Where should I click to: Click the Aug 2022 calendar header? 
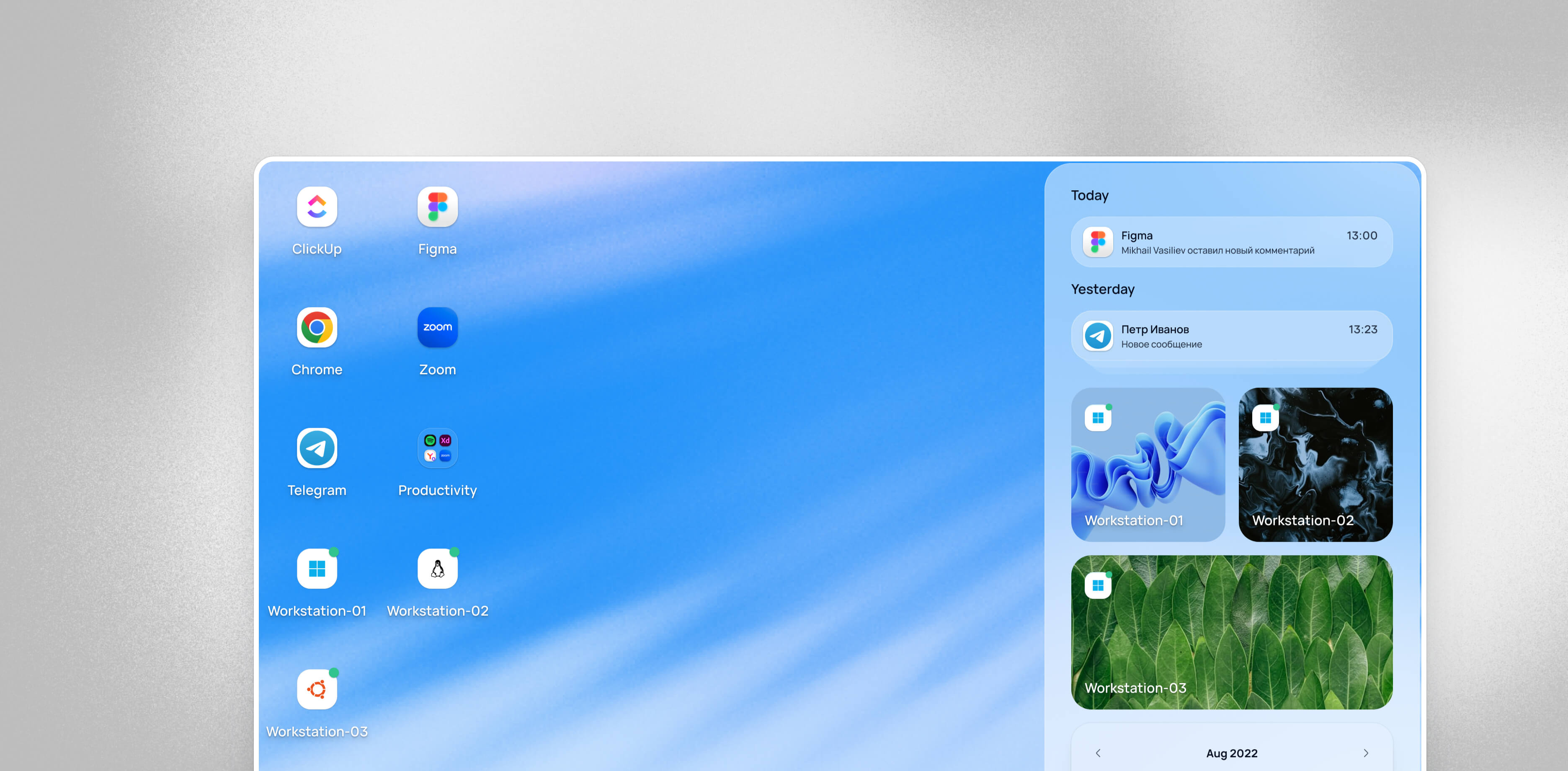(x=1231, y=753)
